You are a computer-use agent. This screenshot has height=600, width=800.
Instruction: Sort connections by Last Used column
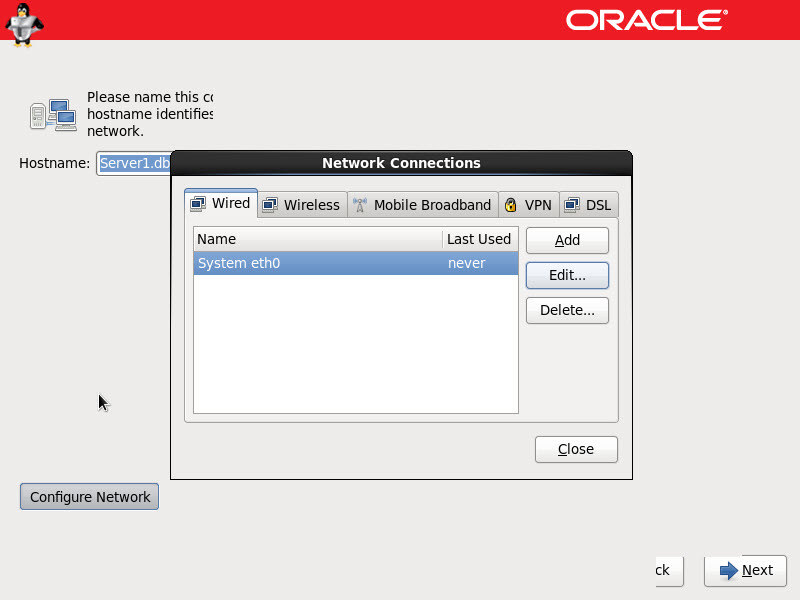(480, 239)
